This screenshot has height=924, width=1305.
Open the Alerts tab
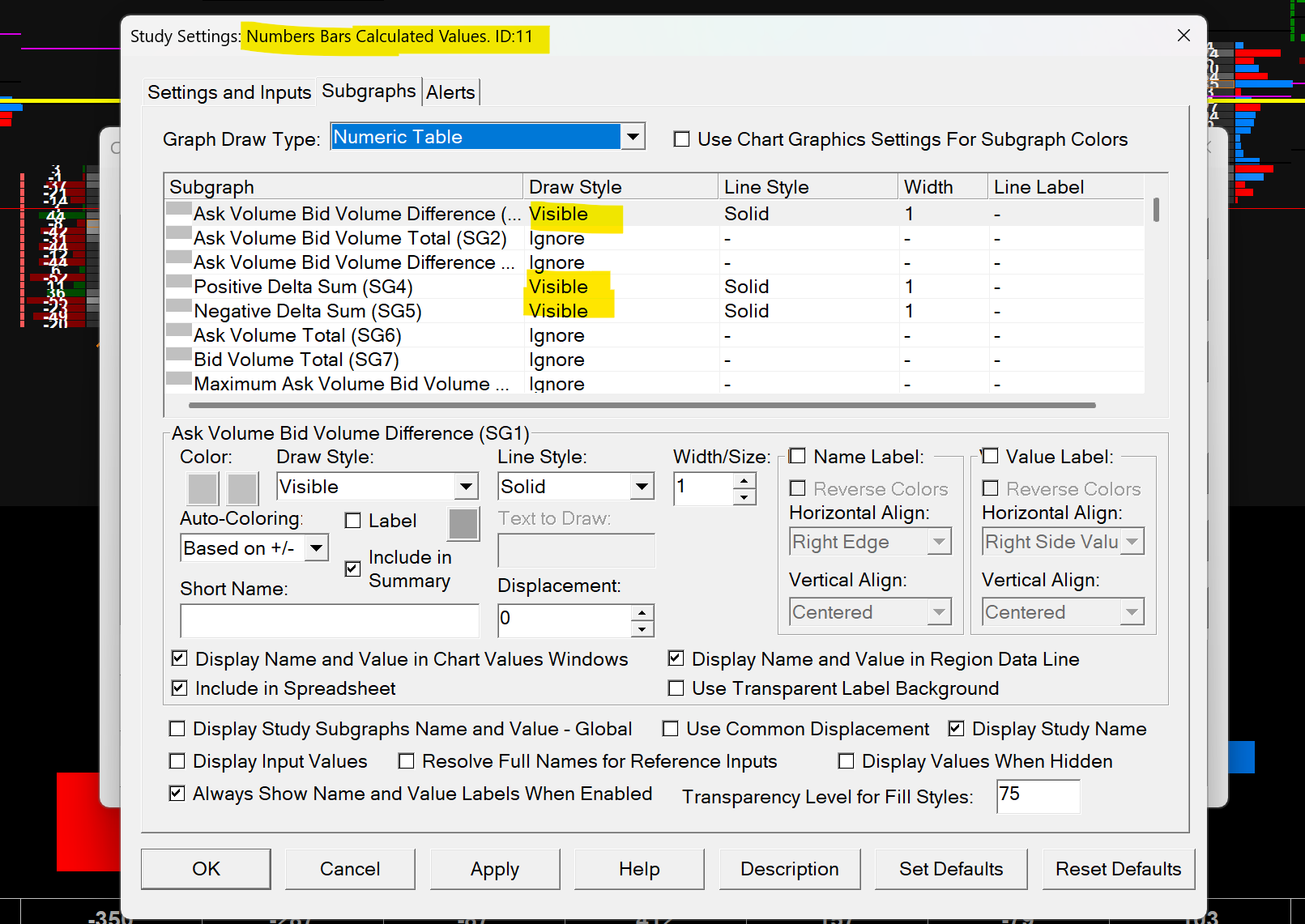click(x=450, y=92)
